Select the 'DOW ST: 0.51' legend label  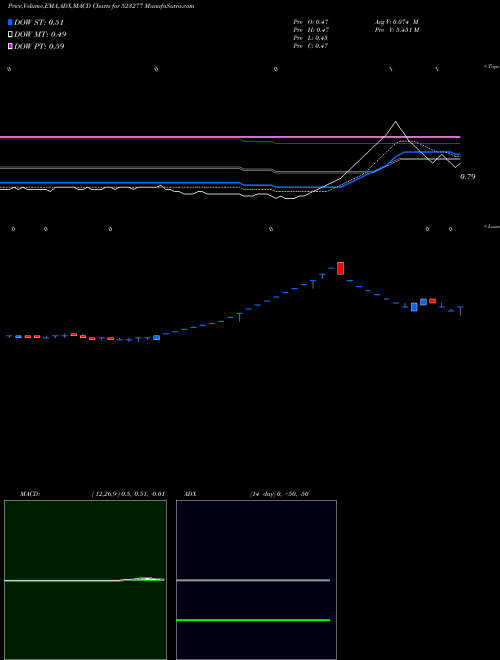(39, 22)
